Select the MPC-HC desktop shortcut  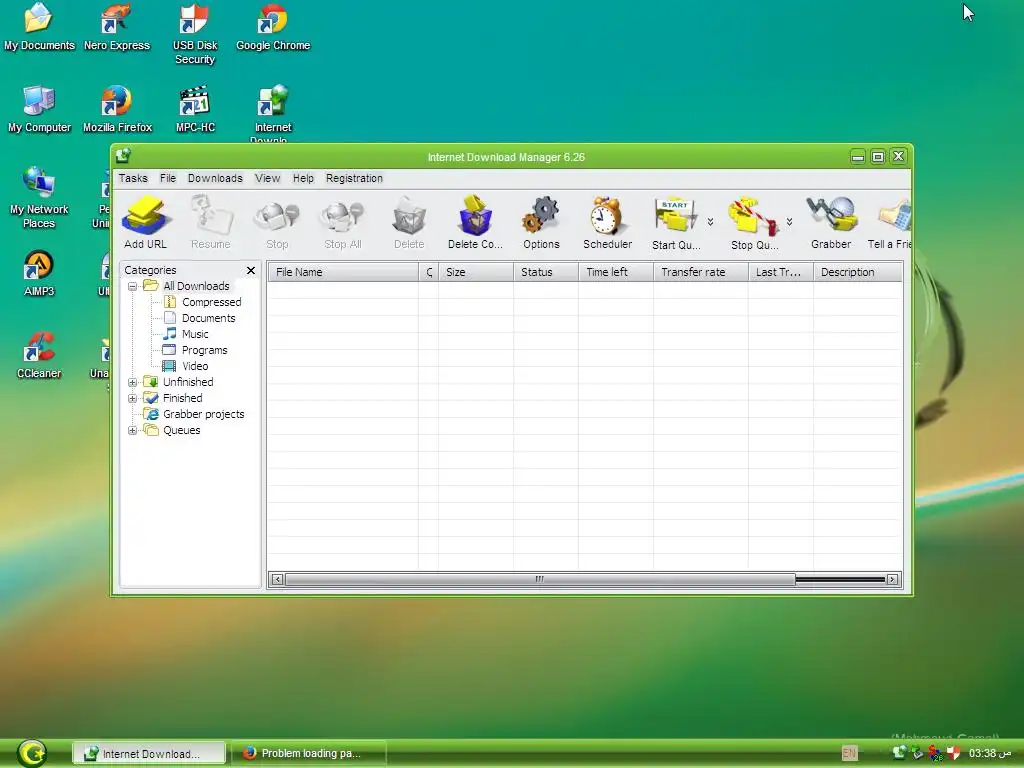click(x=195, y=109)
